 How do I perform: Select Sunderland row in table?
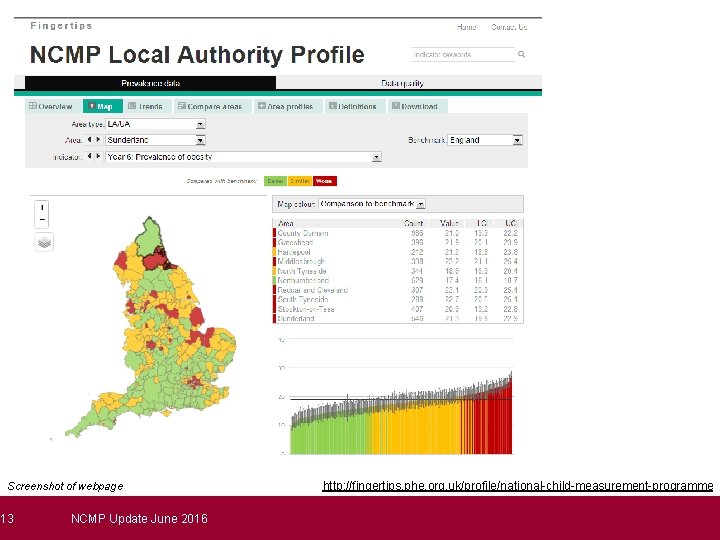pos(398,318)
